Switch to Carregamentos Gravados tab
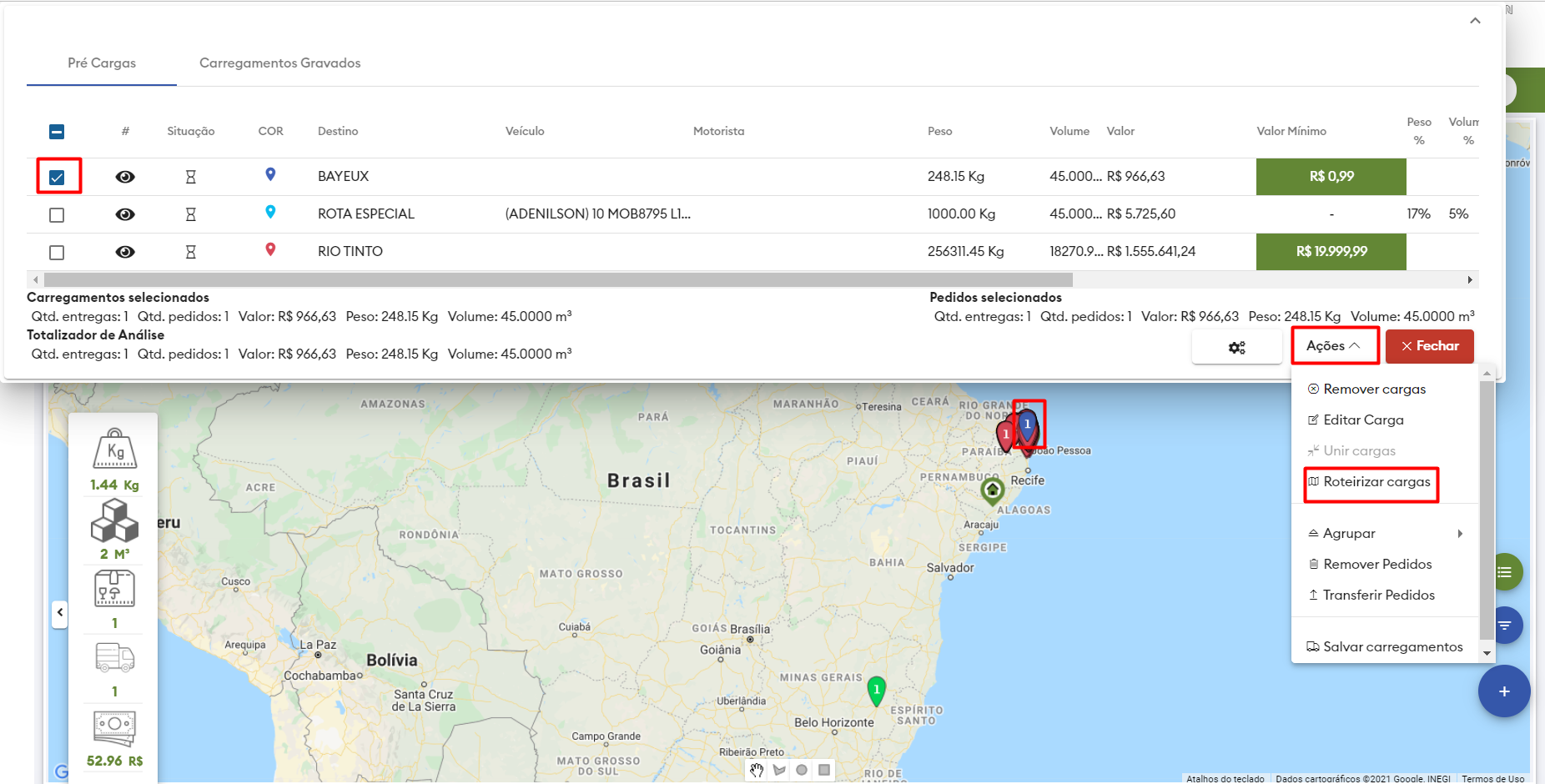The height and width of the screenshot is (784, 1545). point(280,63)
